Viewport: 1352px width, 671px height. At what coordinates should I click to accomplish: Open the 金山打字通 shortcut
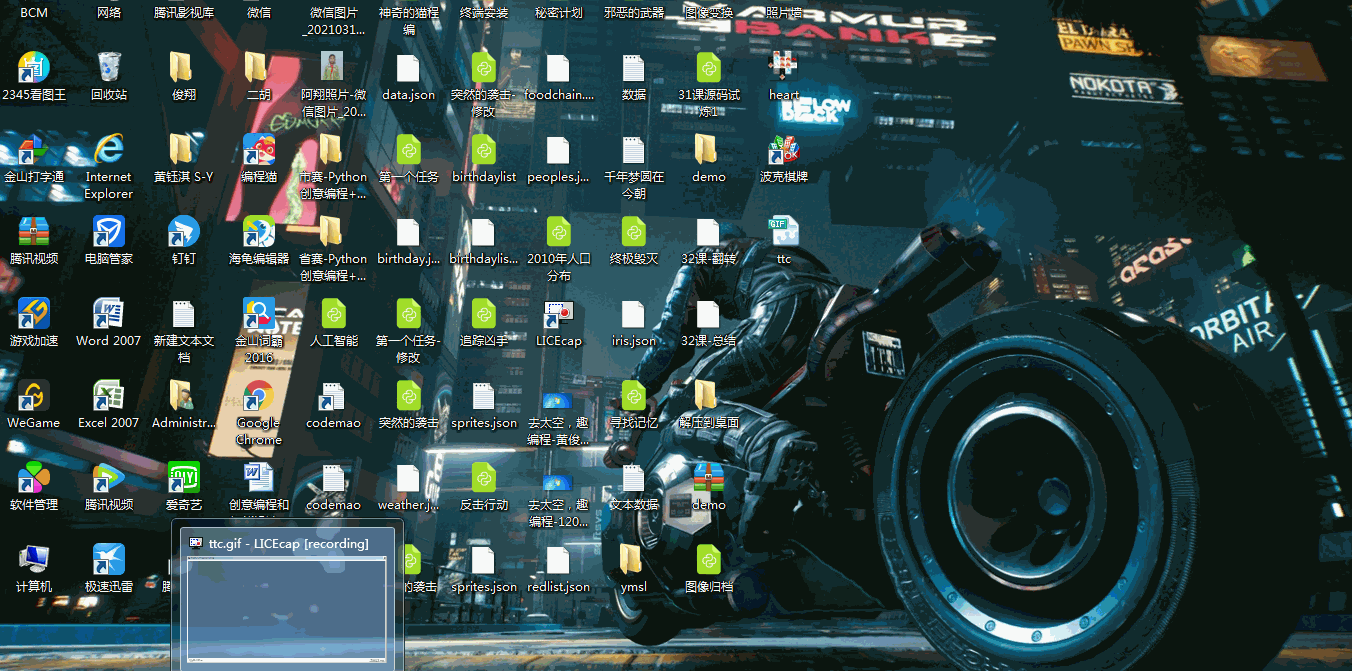pos(34,150)
